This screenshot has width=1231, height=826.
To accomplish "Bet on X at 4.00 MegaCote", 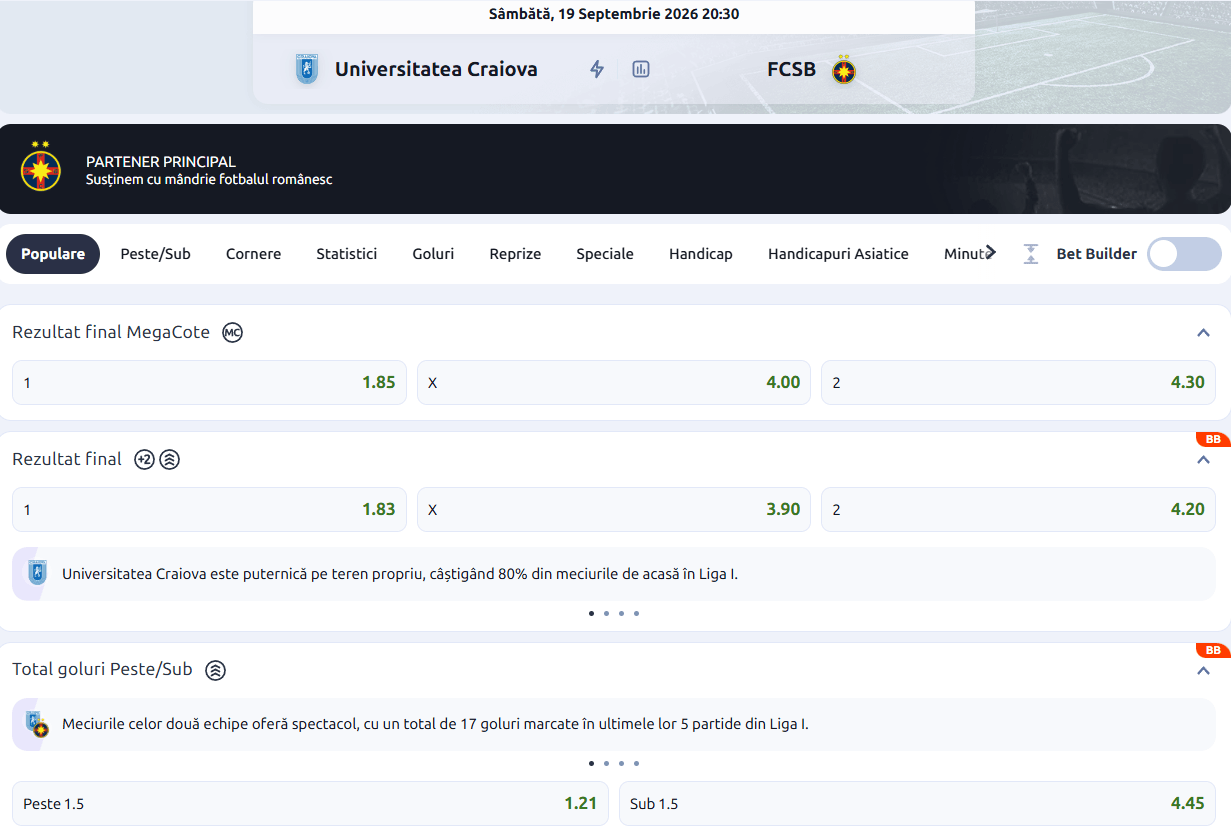I will click(x=614, y=382).
